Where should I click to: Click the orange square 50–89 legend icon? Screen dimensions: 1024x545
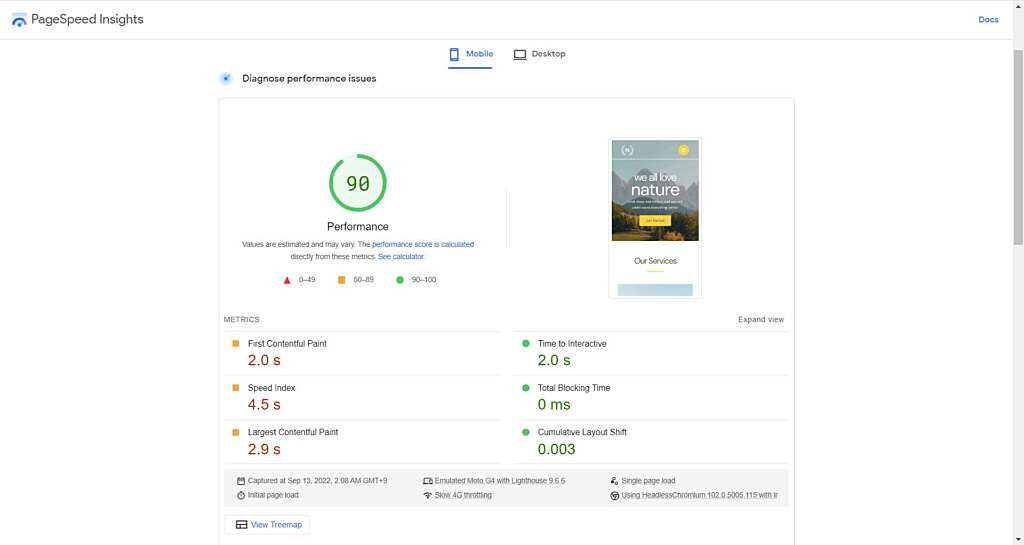(341, 280)
